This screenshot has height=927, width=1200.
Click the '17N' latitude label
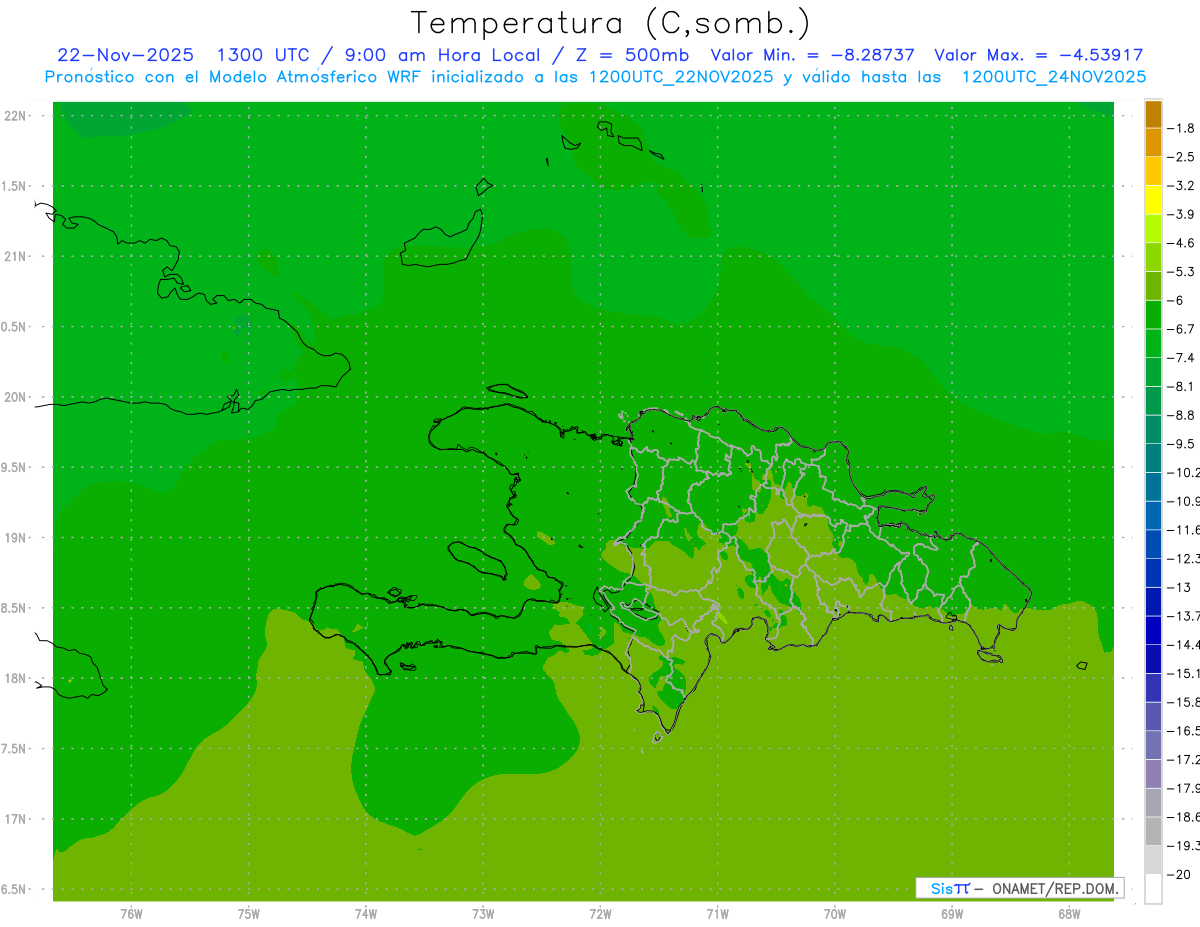point(17,819)
